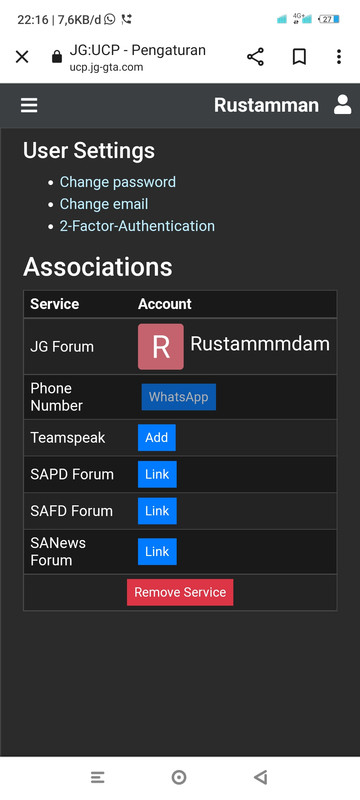Select the Teamspeak row label
The height and width of the screenshot is (800, 360).
click(68, 438)
